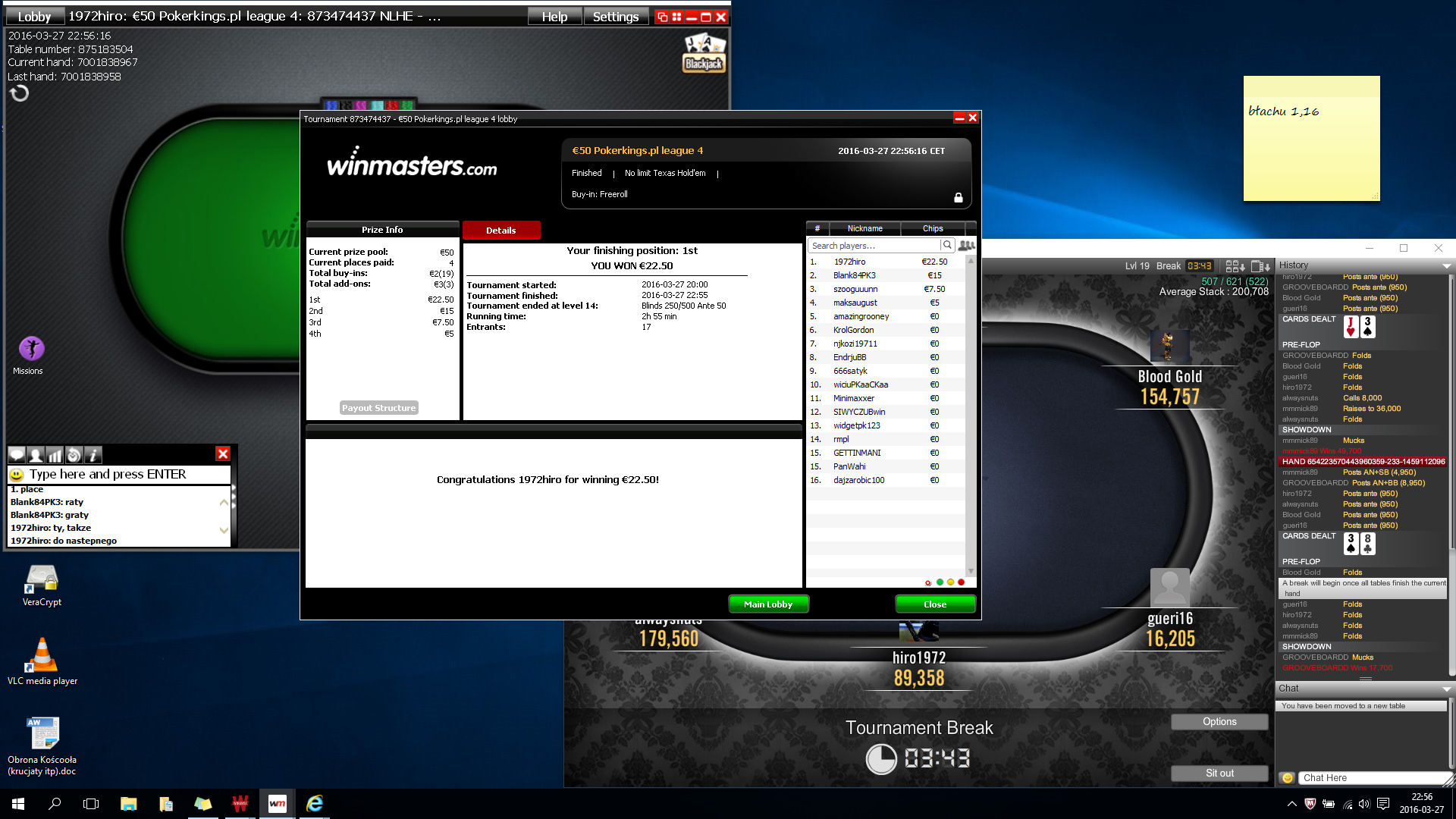The image size is (1456, 819).
Task: Click the yellow status dot below the players list
Action: pos(950,582)
